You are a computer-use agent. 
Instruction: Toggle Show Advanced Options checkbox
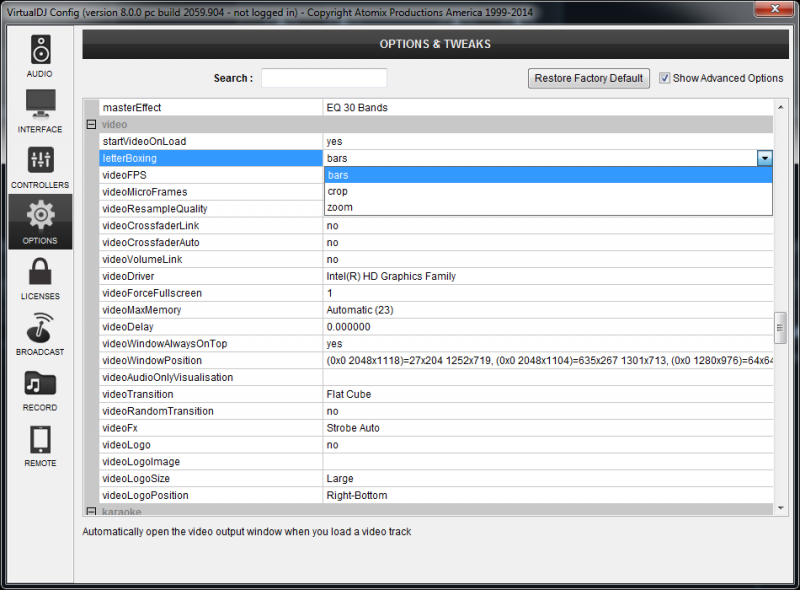pos(664,78)
